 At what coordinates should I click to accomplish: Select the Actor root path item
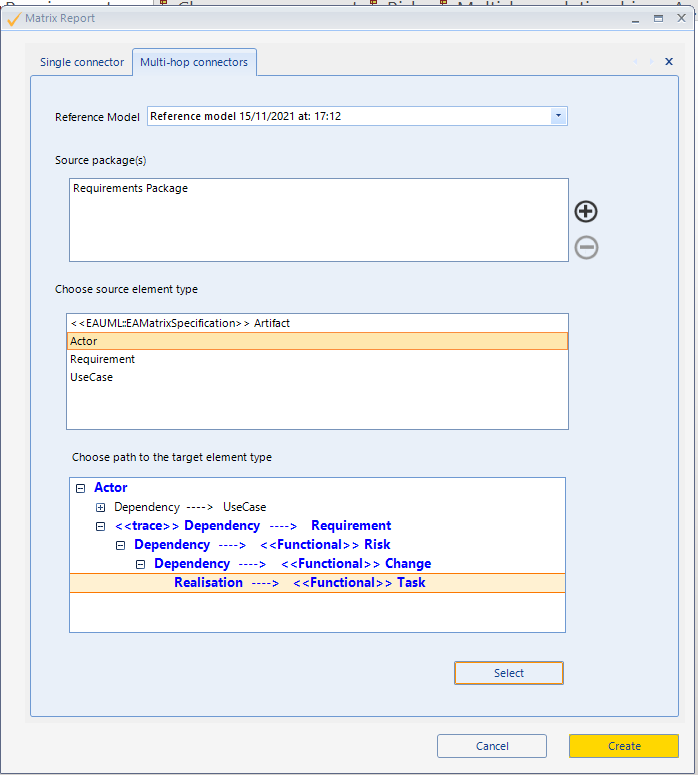click(x=111, y=487)
